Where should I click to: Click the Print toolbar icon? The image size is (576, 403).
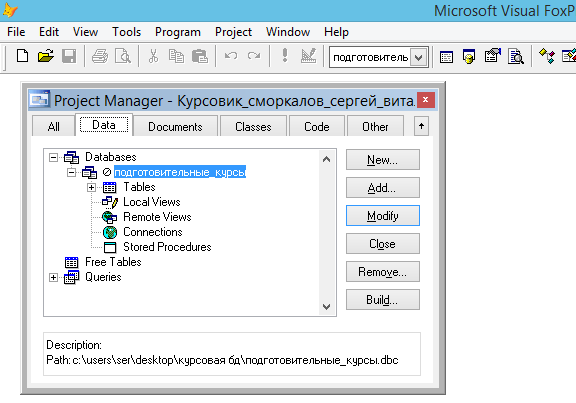tap(100, 56)
